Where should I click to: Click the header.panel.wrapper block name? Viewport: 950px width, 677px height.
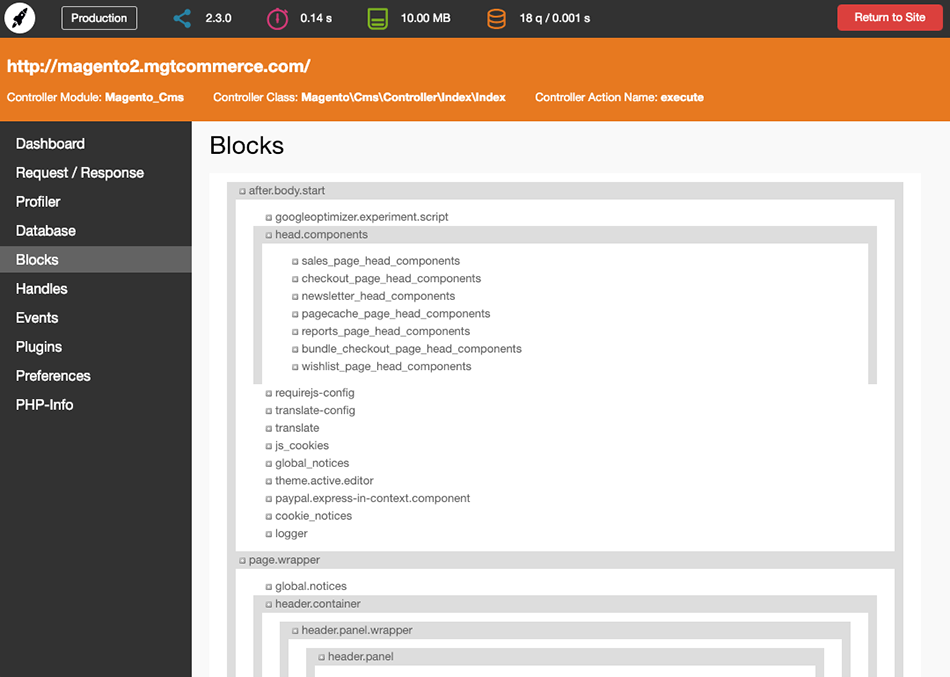[x=357, y=630]
